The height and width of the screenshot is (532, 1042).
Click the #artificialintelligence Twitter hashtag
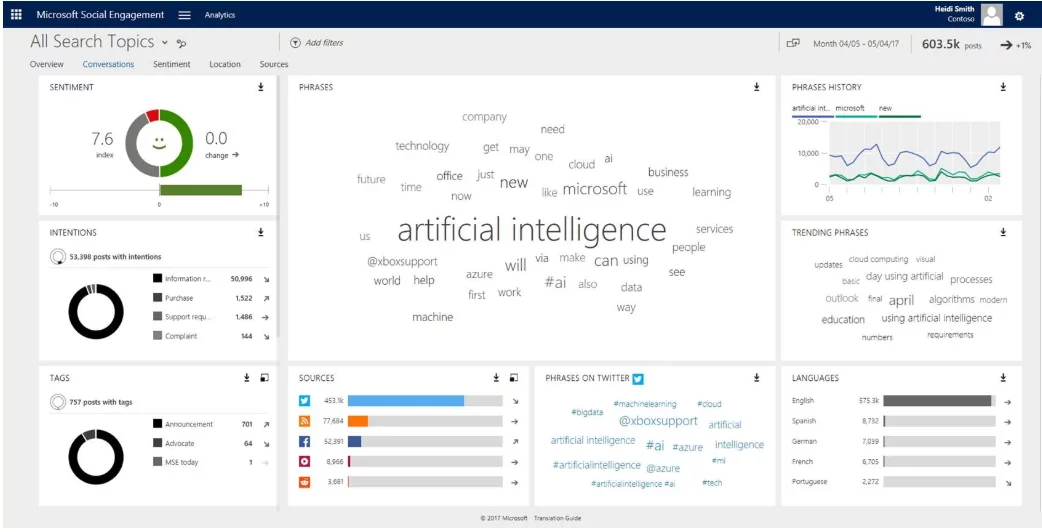click(597, 466)
